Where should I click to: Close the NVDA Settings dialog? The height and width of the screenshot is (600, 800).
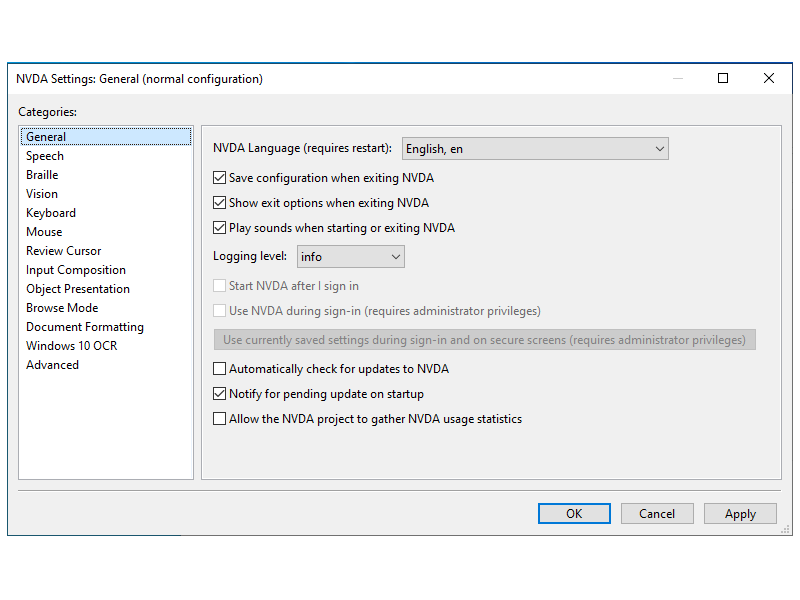pyautogui.click(x=769, y=78)
